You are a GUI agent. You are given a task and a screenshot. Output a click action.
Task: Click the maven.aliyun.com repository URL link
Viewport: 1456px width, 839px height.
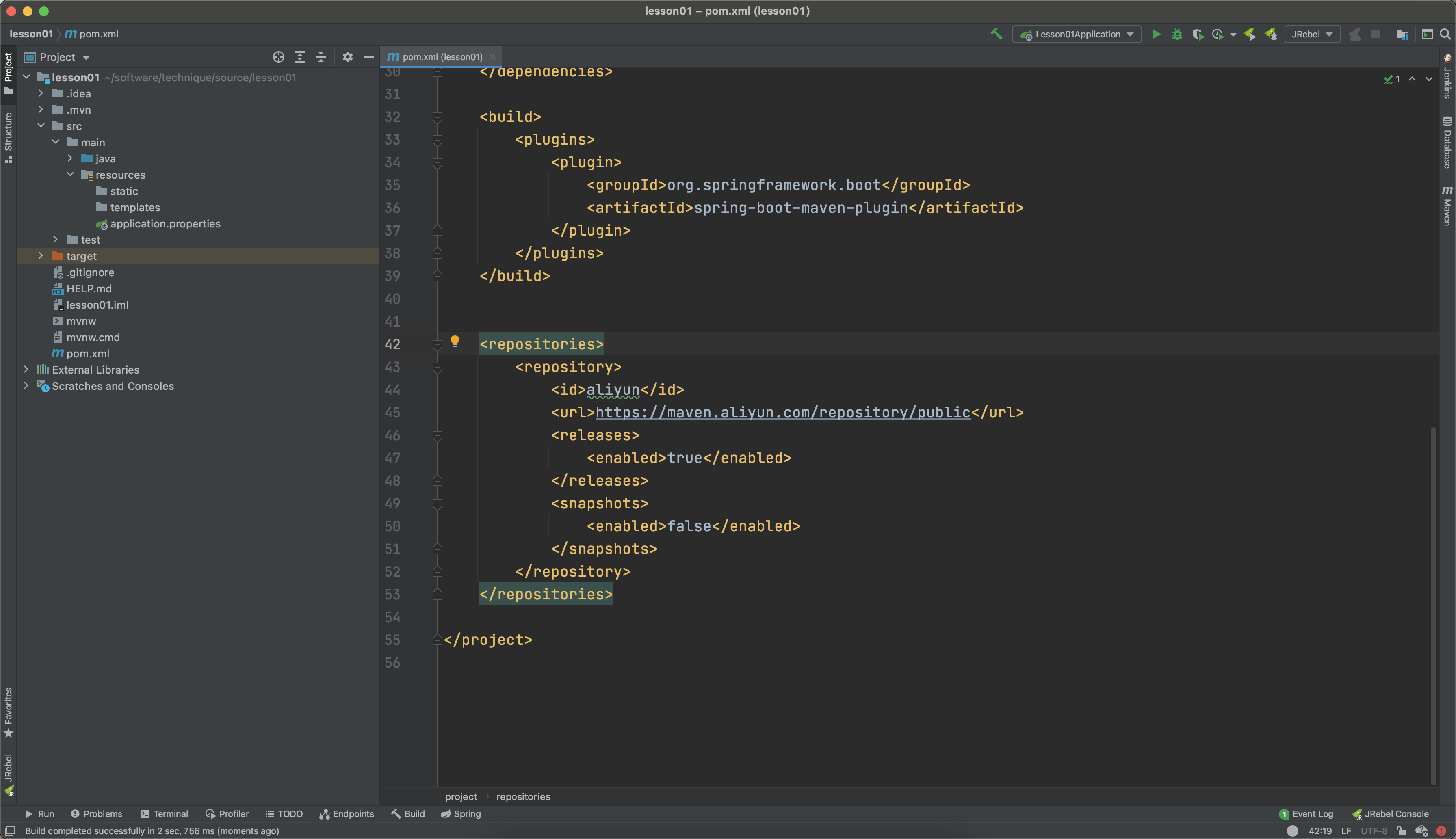click(783, 413)
